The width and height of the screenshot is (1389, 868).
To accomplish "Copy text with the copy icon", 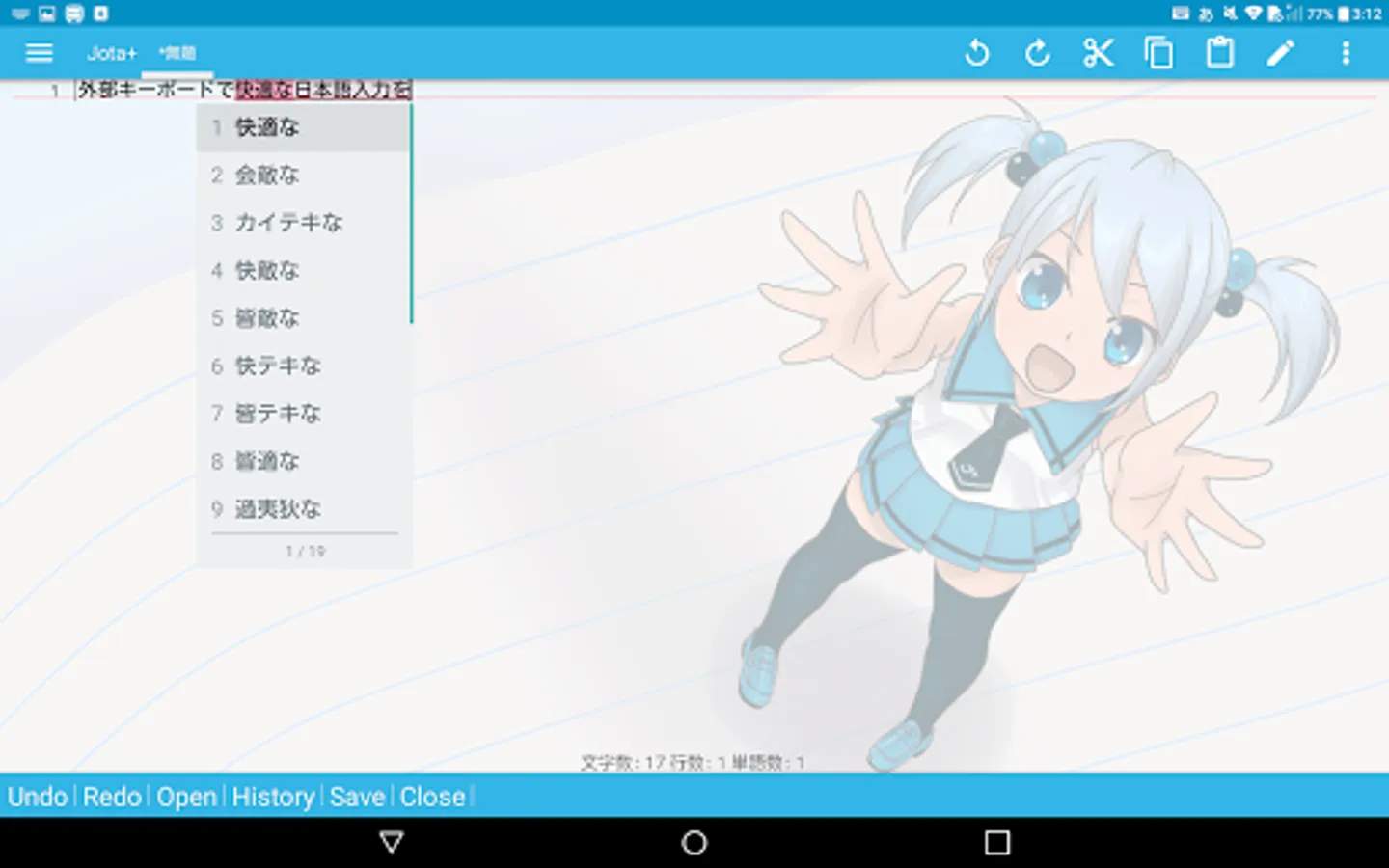I will pyautogui.click(x=1158, y=53).
